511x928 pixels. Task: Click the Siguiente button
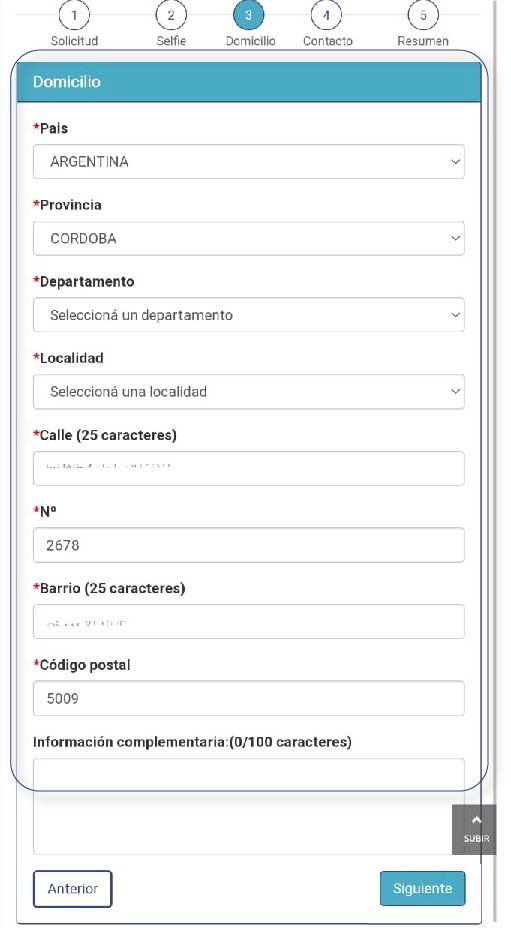pos(423,889)
